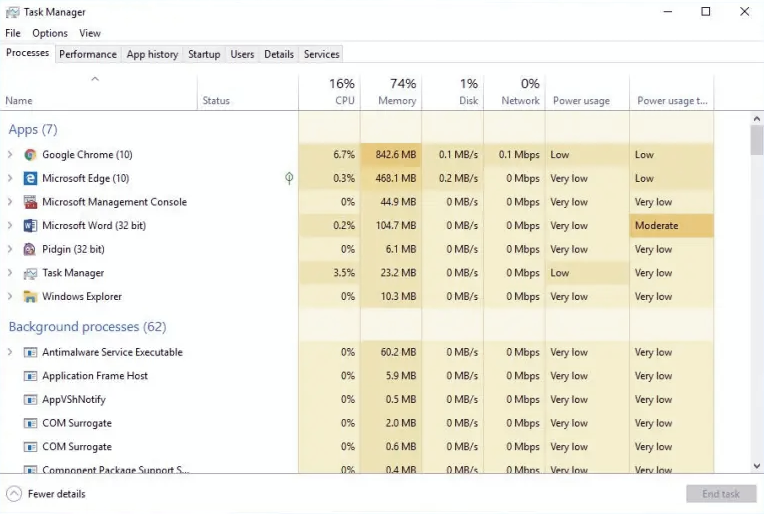The height and width of the screenshot is (514, 764).
Task: Click the Background processes (62) heading
Action: tap(88, 326)
